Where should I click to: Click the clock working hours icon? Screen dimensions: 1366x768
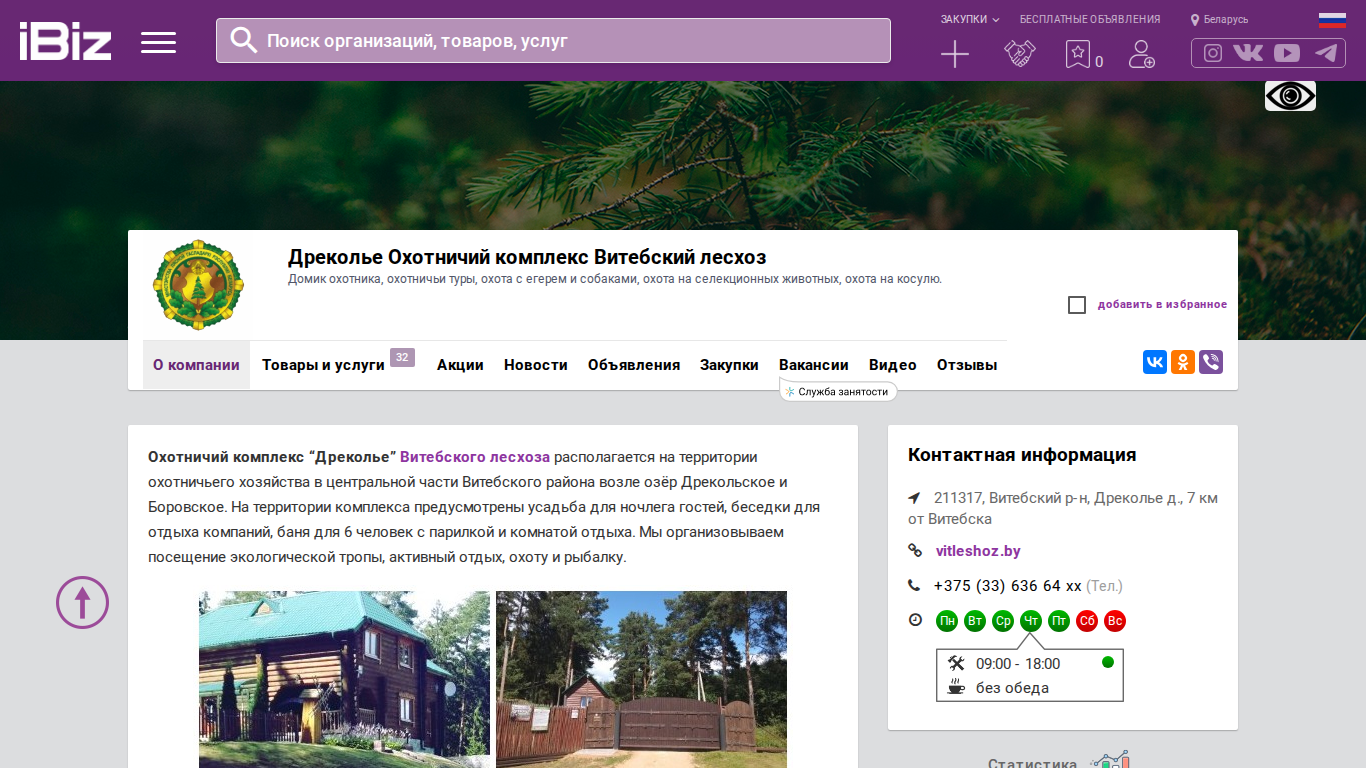(x=915, y=620)
